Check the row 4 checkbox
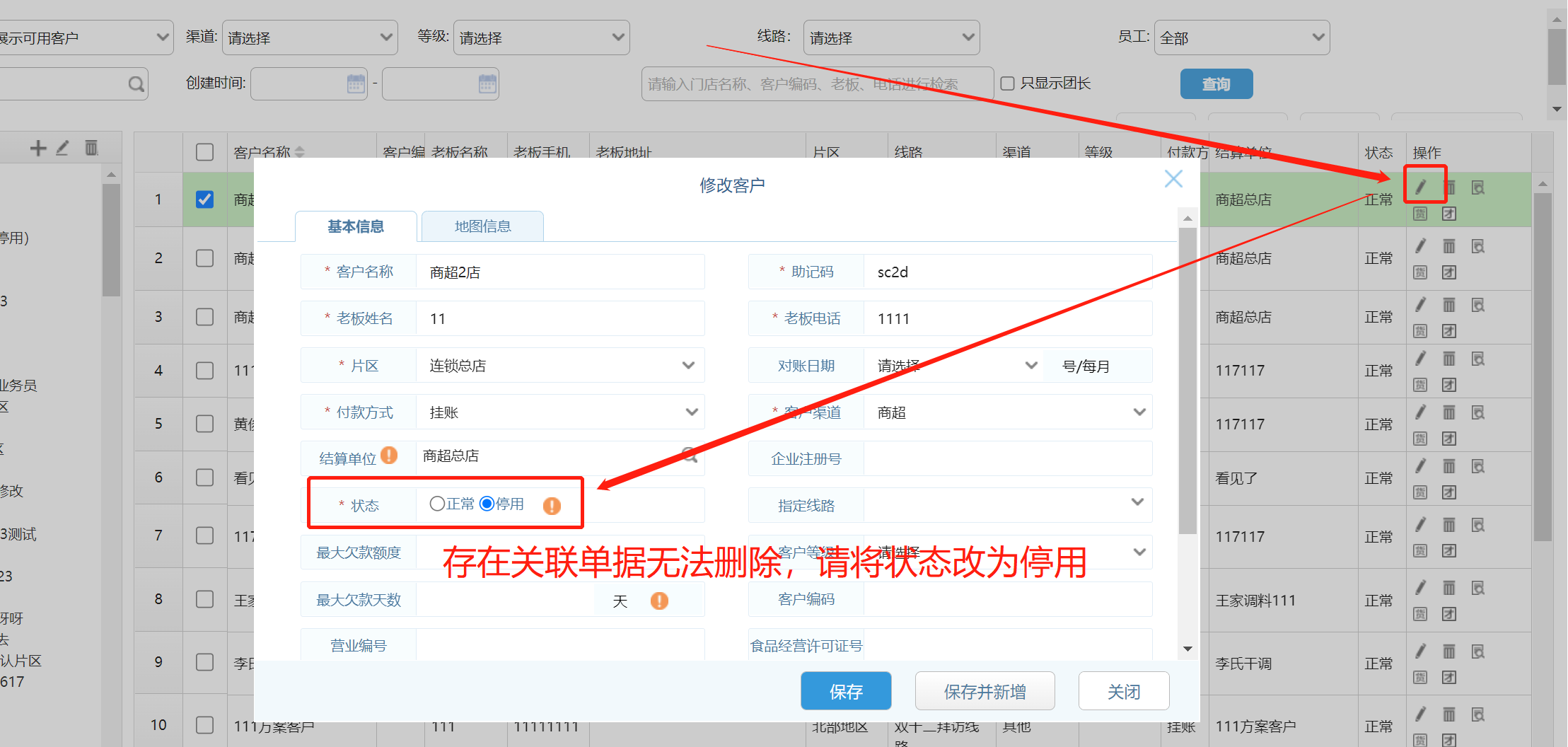Screen dimensions: 1568x747 click(x=204, y=371)
